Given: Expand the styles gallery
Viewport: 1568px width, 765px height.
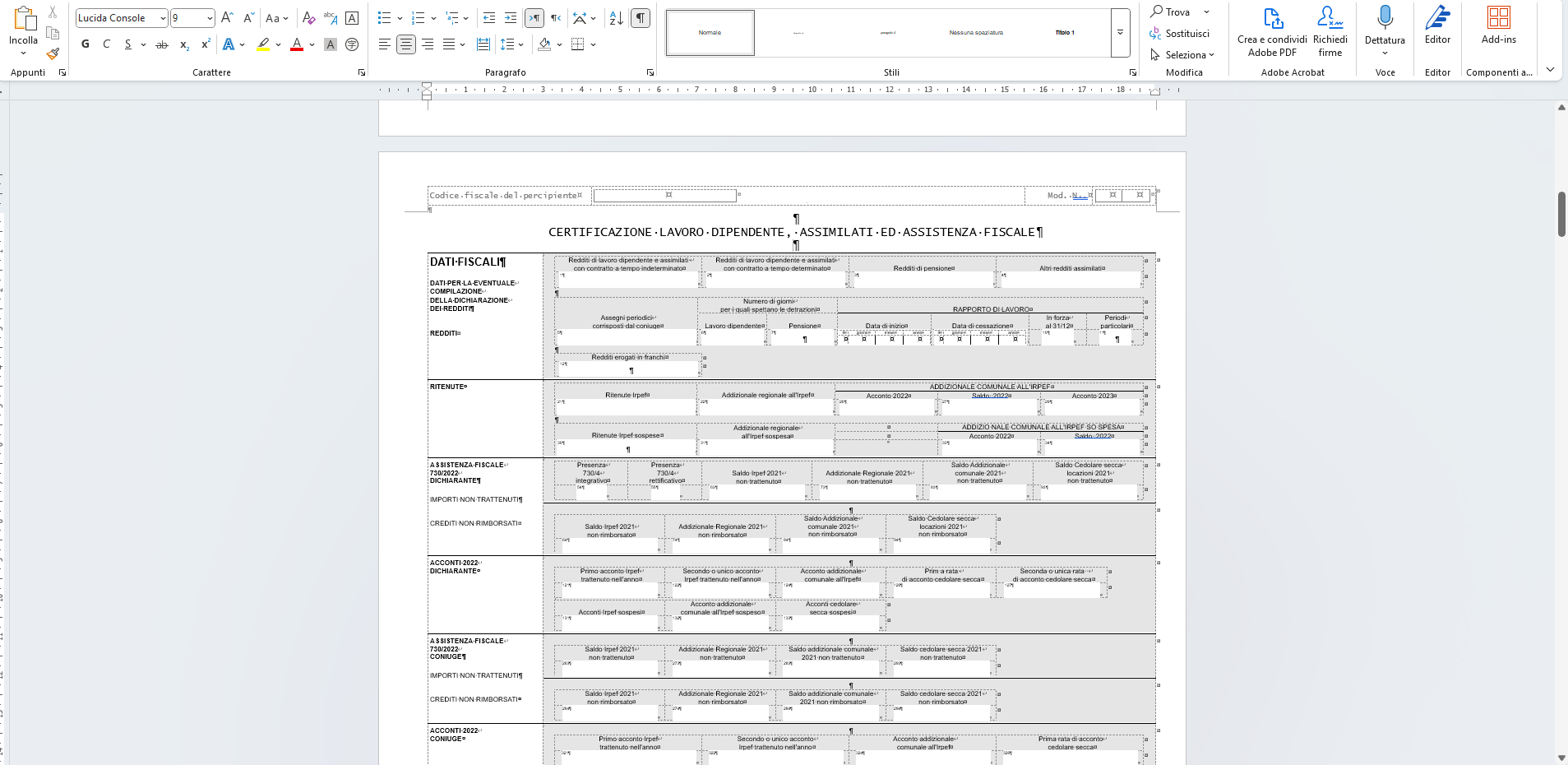Looking at the screenshot, I should (x=1120, y=33).
